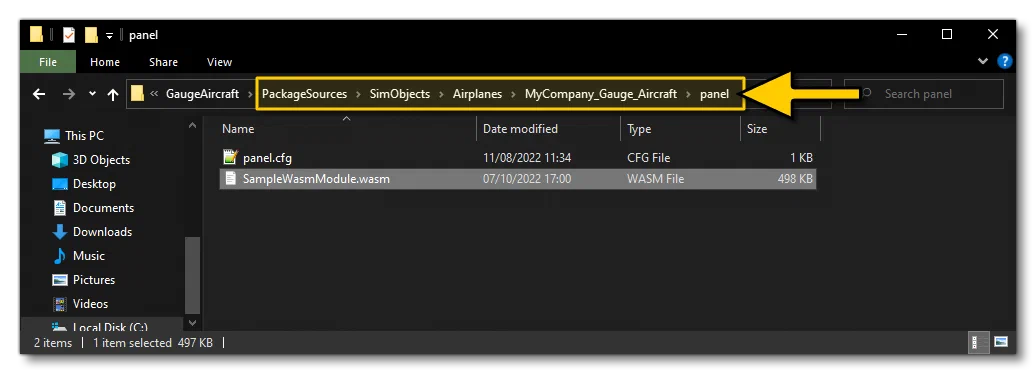The width and height of the screenshot is (1036, 374).
Task: Click the folder icon in address bar
Action: (x=137, y=94)
